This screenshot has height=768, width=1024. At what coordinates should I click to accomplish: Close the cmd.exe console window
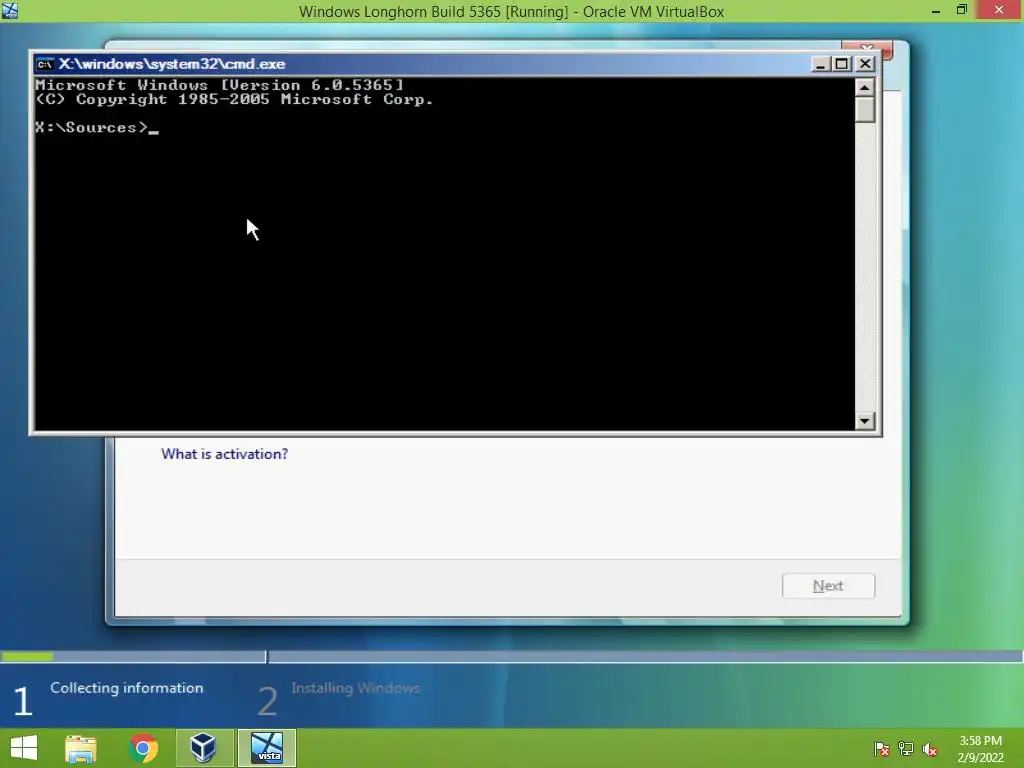[865, 64]
